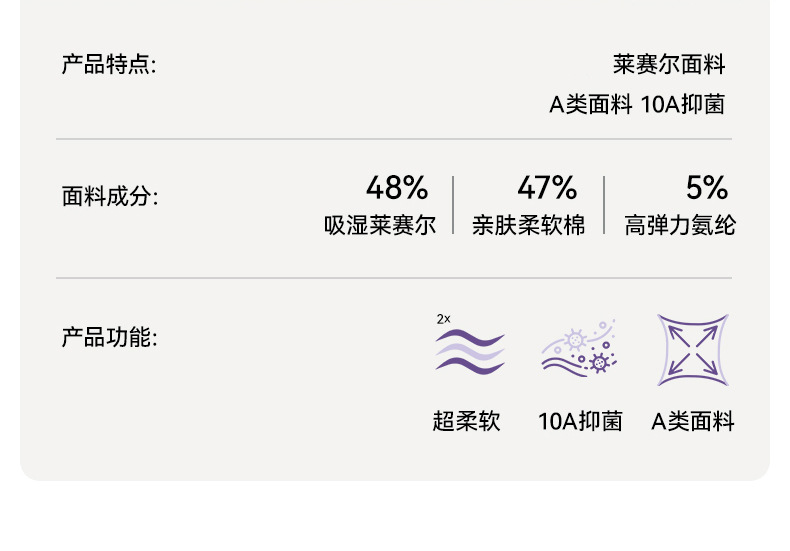Click the 产品特点 heading
This screenshot has width=790, height=551.
pyautogui.click(x=109, y=65)
